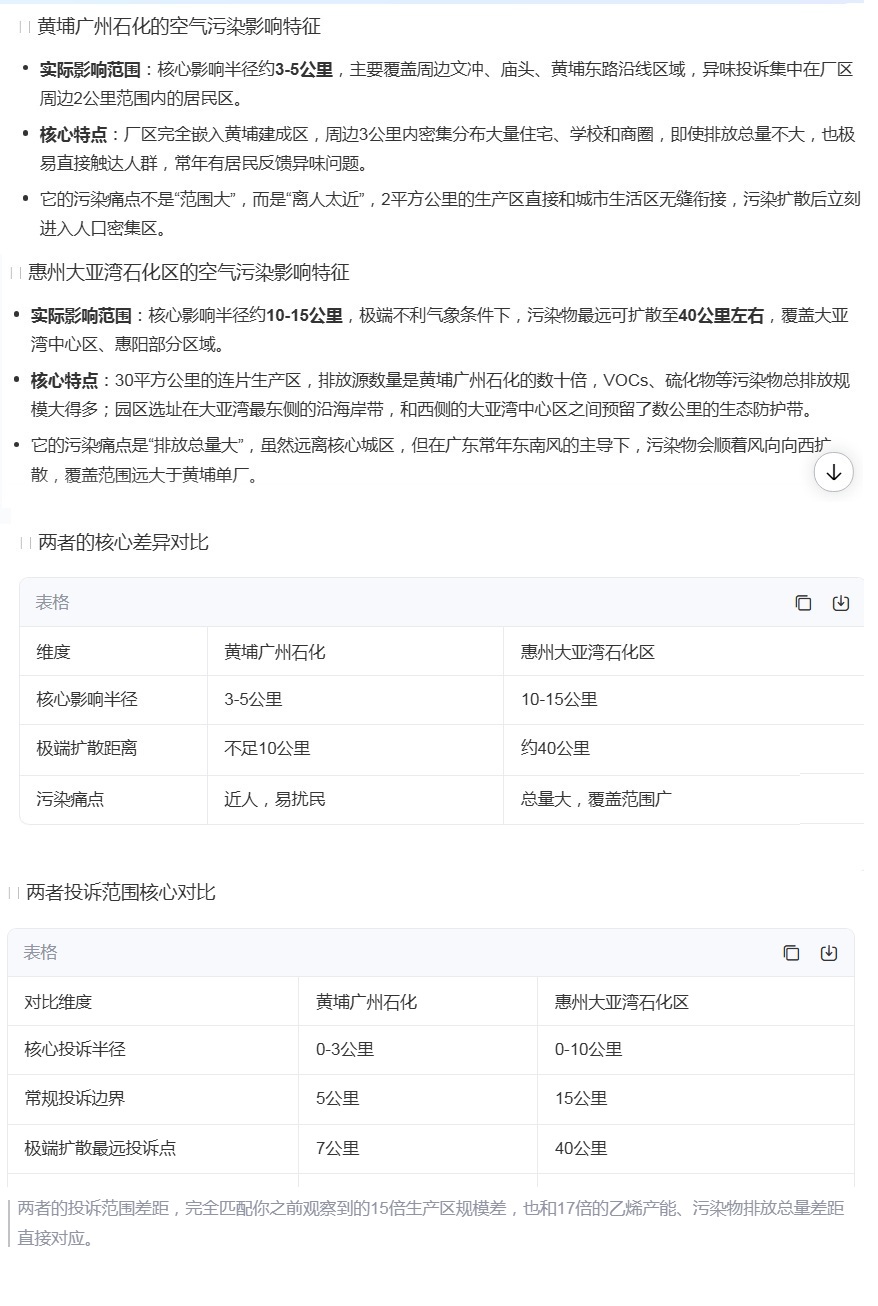Click cell 10-15公里 in first table
Screen dimensions: 878x1306
pos(559,700)
